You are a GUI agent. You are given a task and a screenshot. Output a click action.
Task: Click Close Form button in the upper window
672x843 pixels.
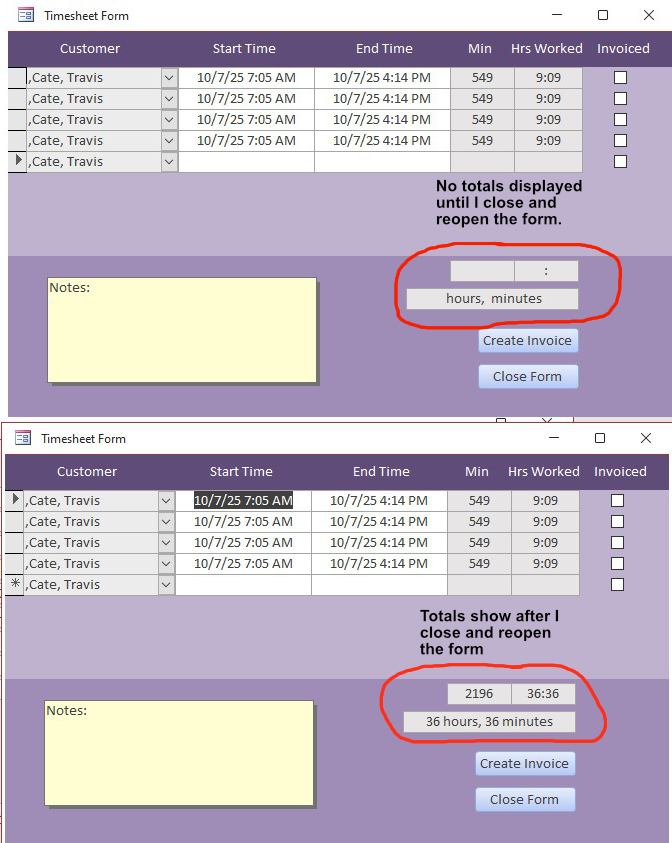click(x=528, y=376)
